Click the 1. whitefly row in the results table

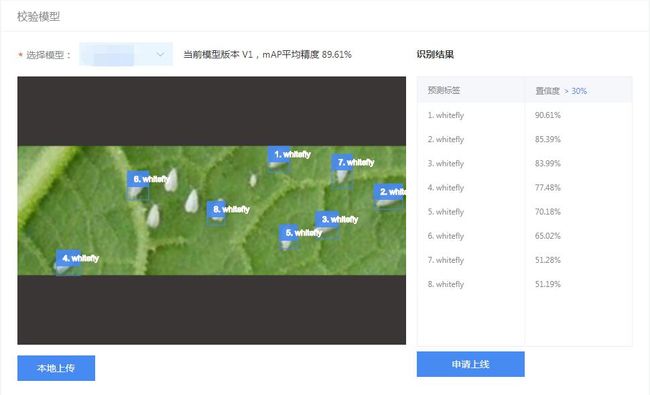click(x=524, y=115)
